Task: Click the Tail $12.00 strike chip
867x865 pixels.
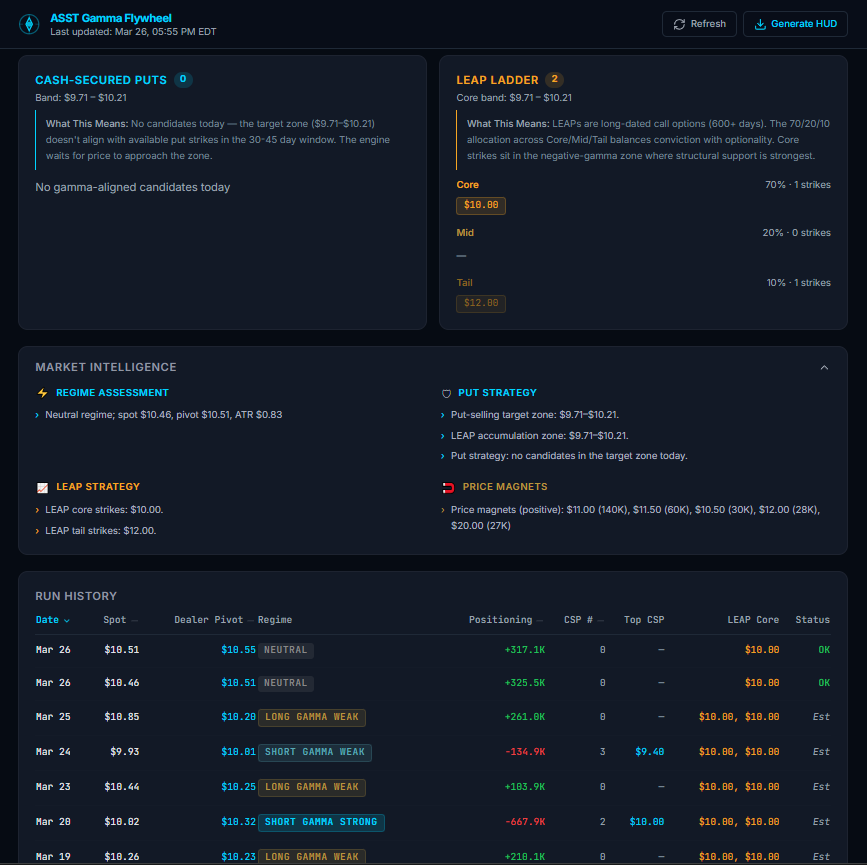Action: [480, 303]
